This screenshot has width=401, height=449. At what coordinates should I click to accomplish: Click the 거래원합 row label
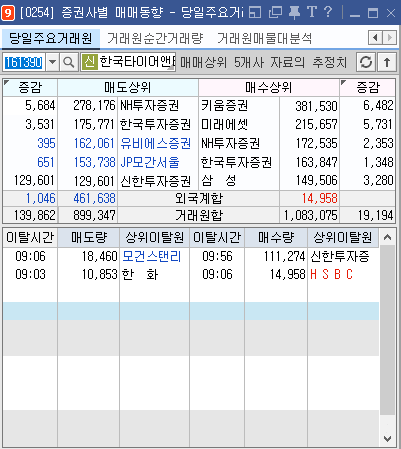[x=199, y=215]
